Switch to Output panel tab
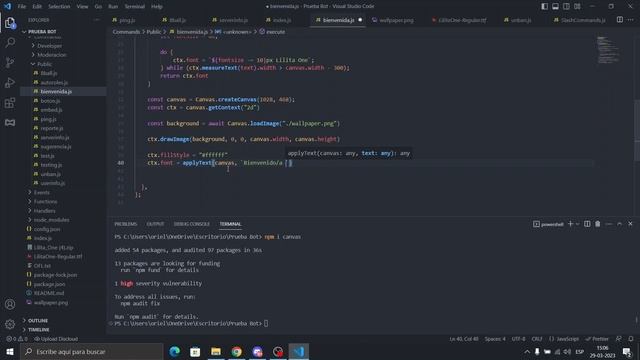 point(155,224)
